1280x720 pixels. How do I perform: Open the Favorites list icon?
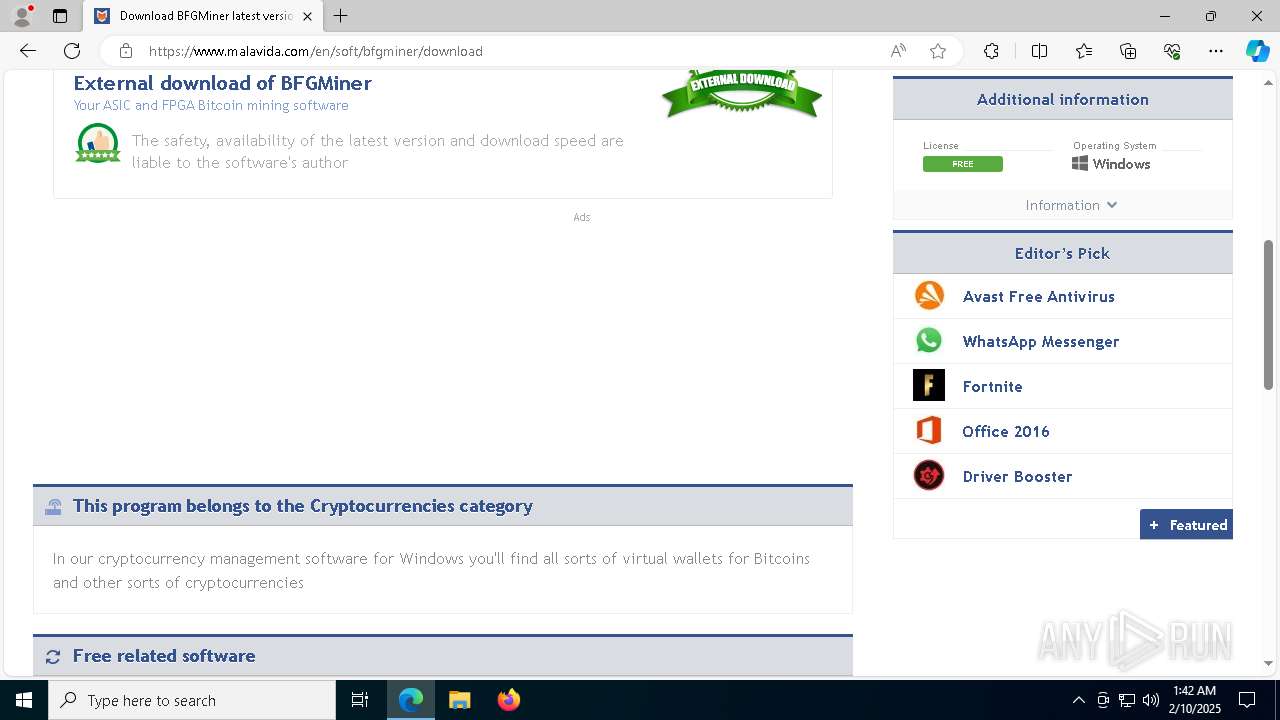tap(1084, 51)
